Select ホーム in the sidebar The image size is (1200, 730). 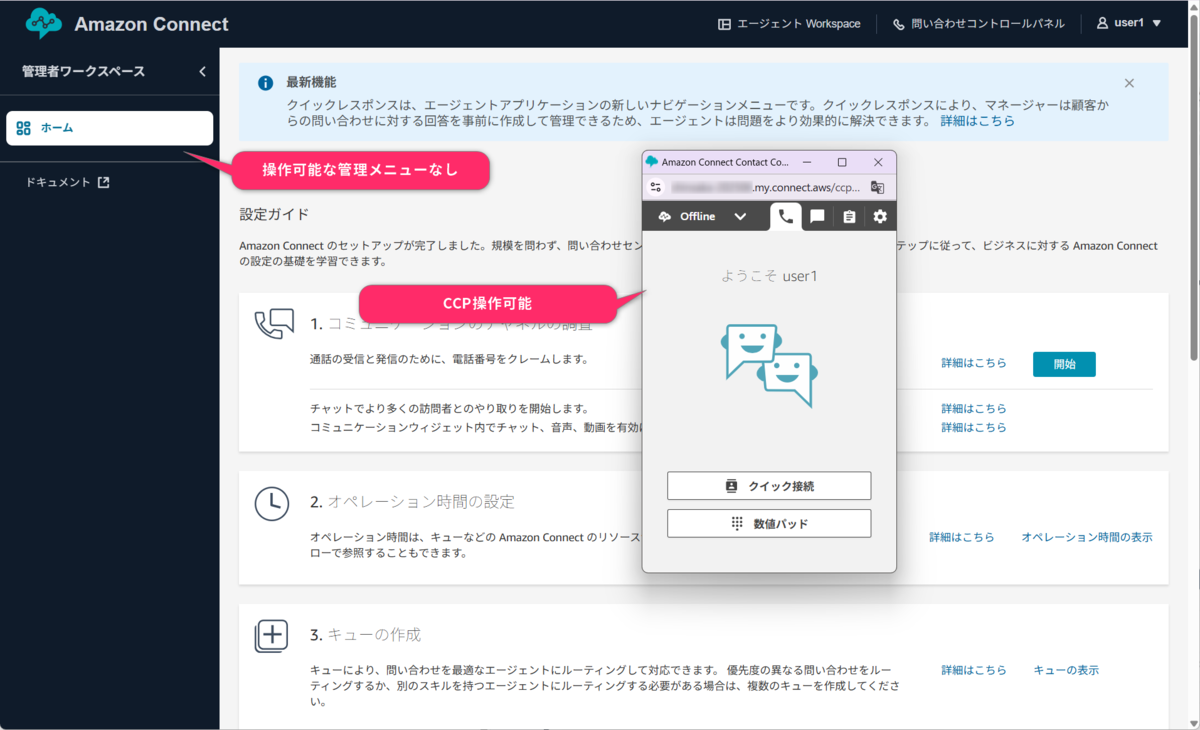110,128
